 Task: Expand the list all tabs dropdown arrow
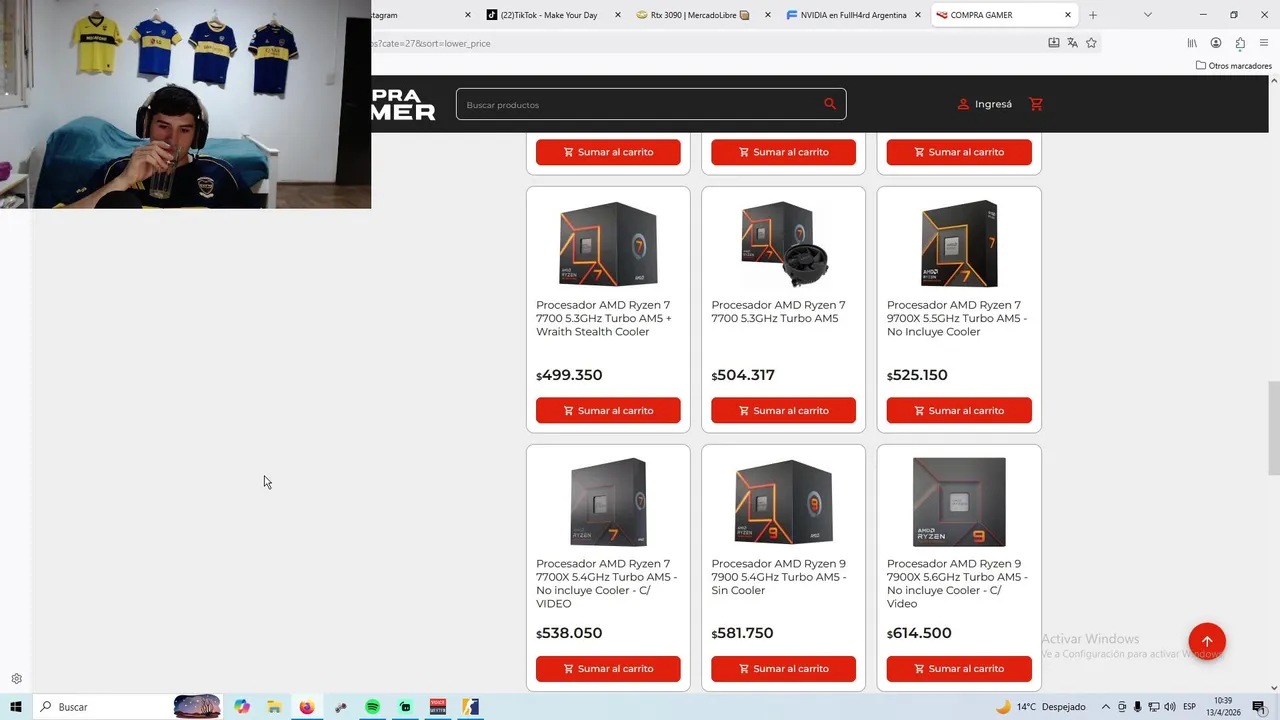1147,15
